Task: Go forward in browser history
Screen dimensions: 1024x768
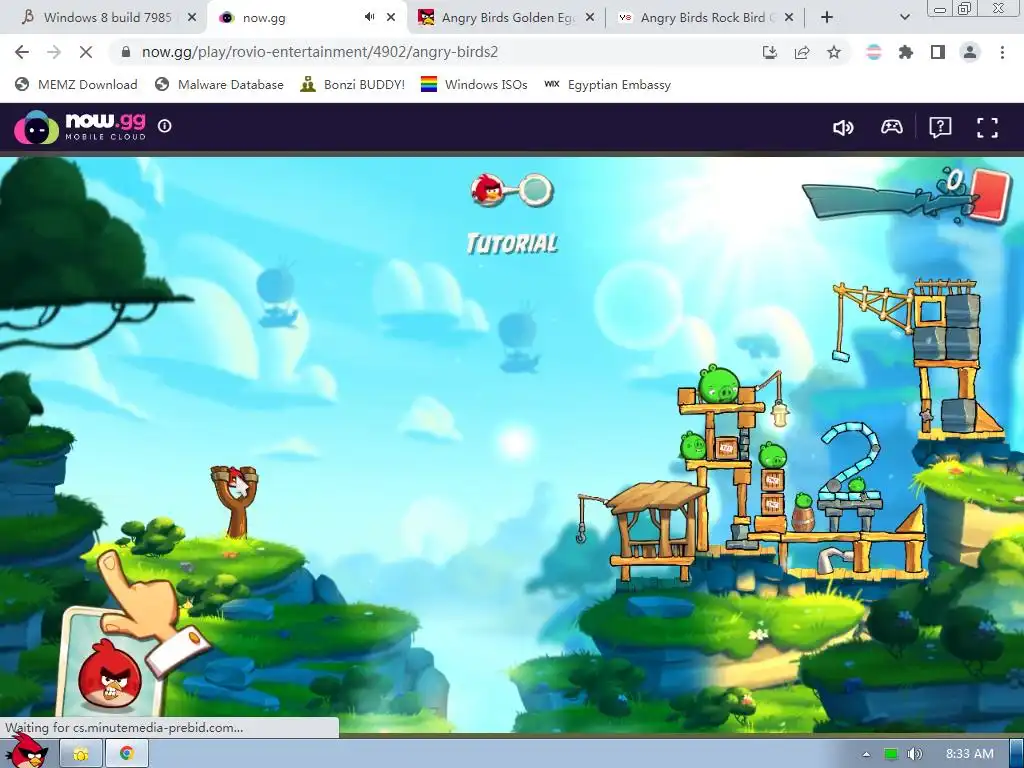Action: (54, 52)
